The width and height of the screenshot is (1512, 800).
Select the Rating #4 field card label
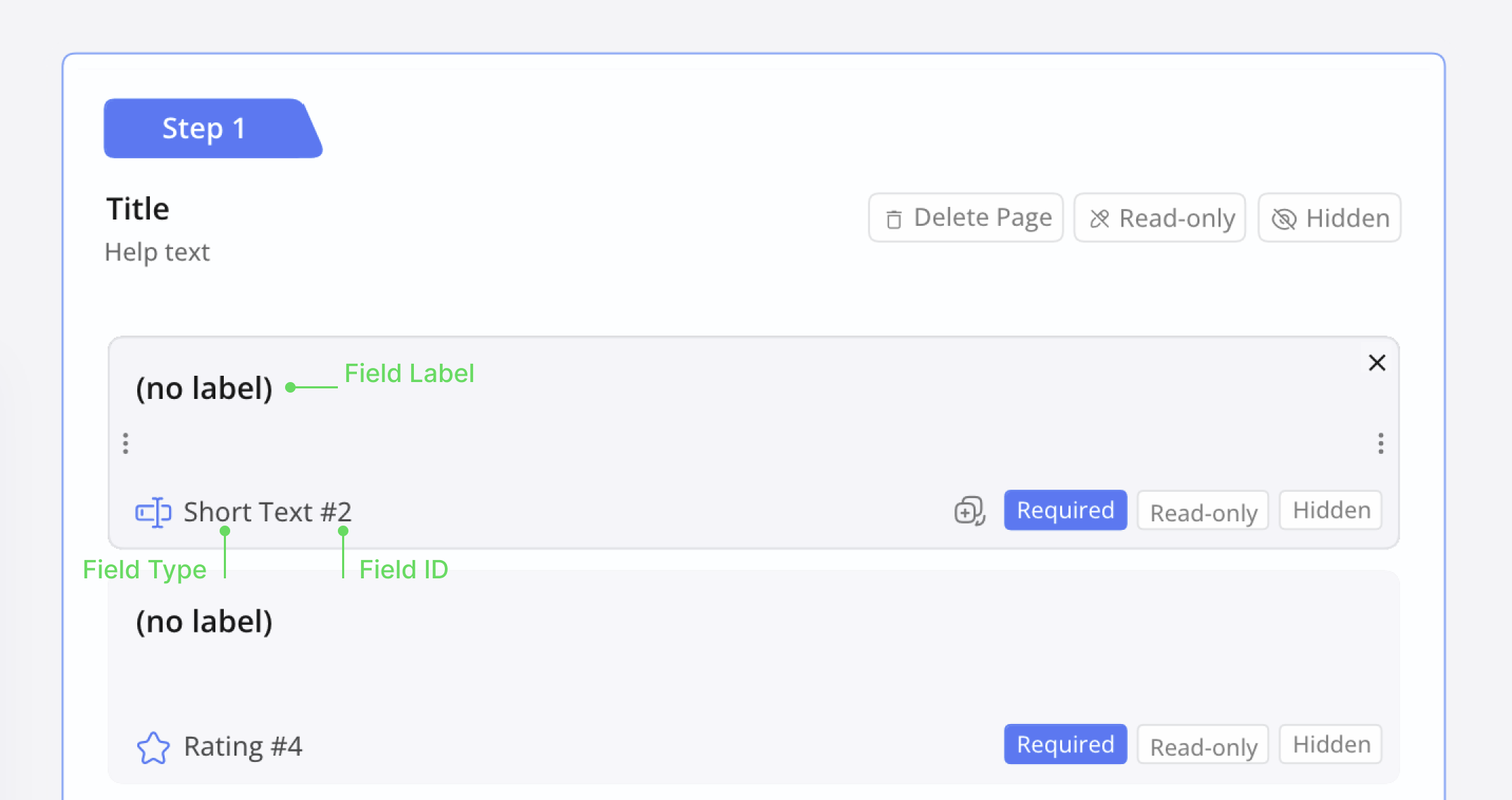click(204, 622)
